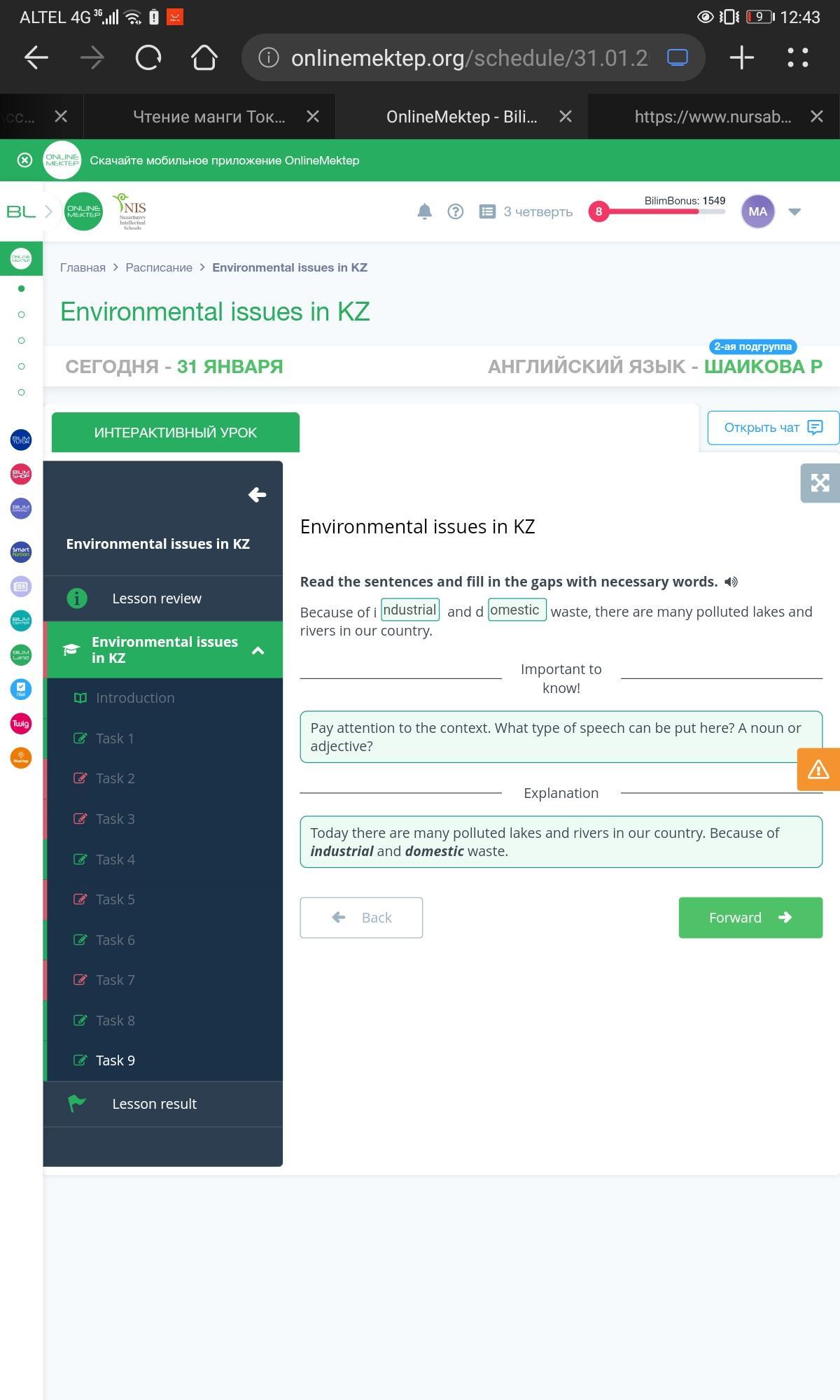Expand the BL side menu chevron

[48, 211]
